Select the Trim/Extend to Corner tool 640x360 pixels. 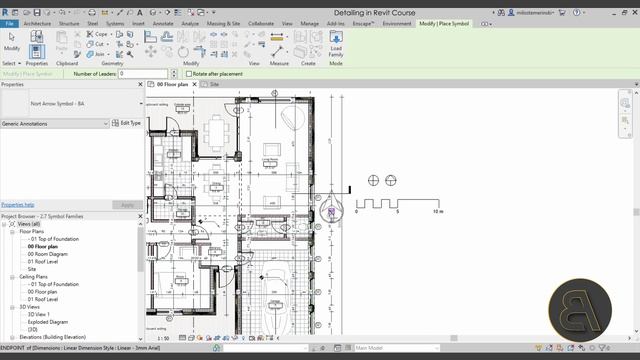[199, 52]
